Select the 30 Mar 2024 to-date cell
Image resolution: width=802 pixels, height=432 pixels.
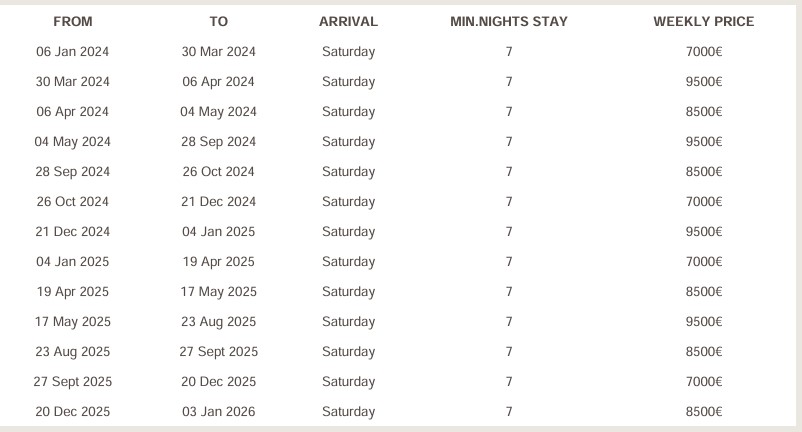pos(218,52)
